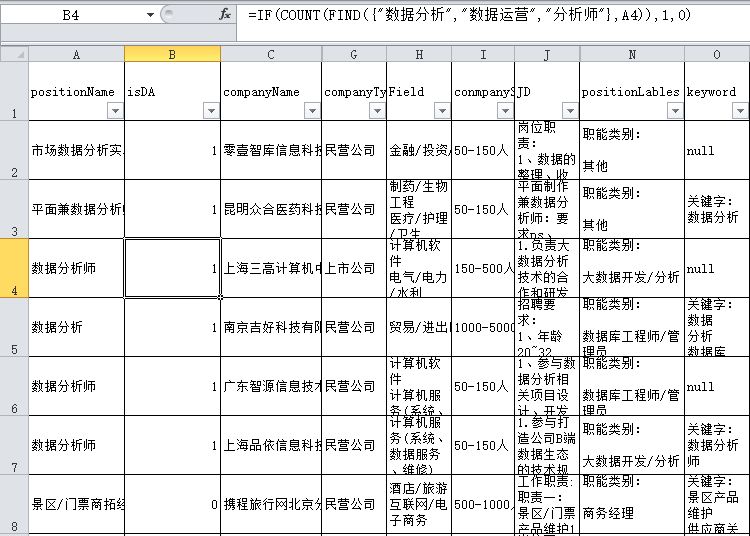Click company cell 上海品依信息科 in row 7
This screenshot has height=536, width=750.
coord(271,445)
